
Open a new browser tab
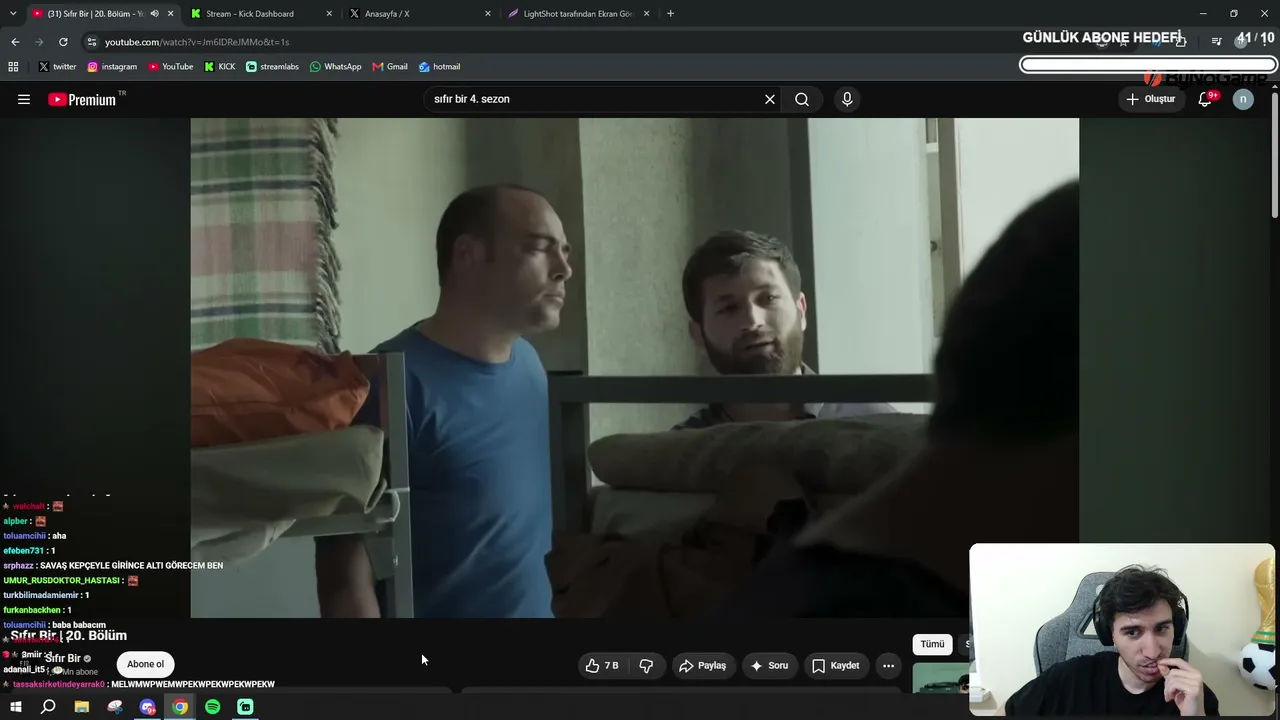tap(670, 14)
